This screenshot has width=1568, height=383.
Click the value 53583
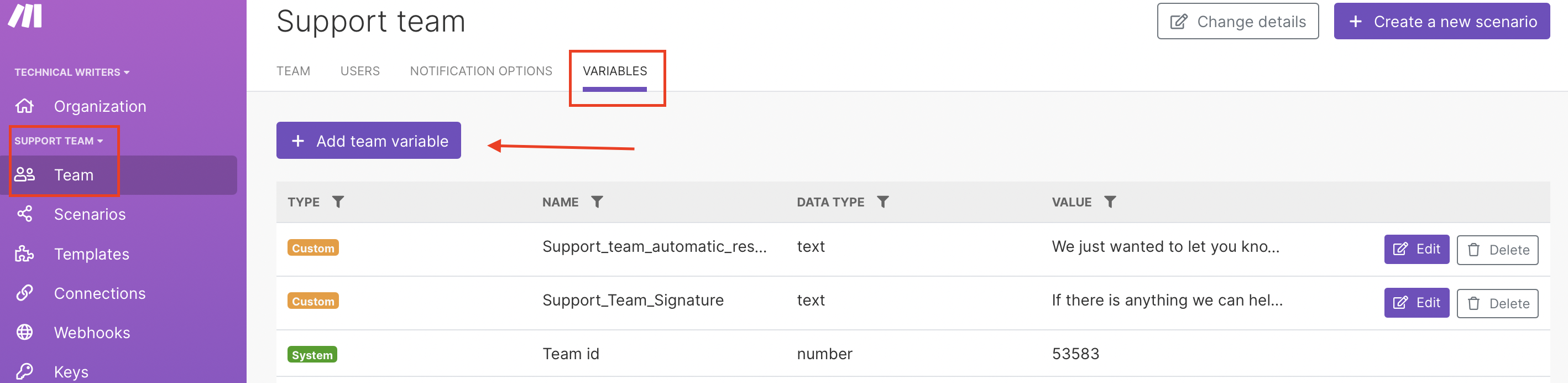1075,354
